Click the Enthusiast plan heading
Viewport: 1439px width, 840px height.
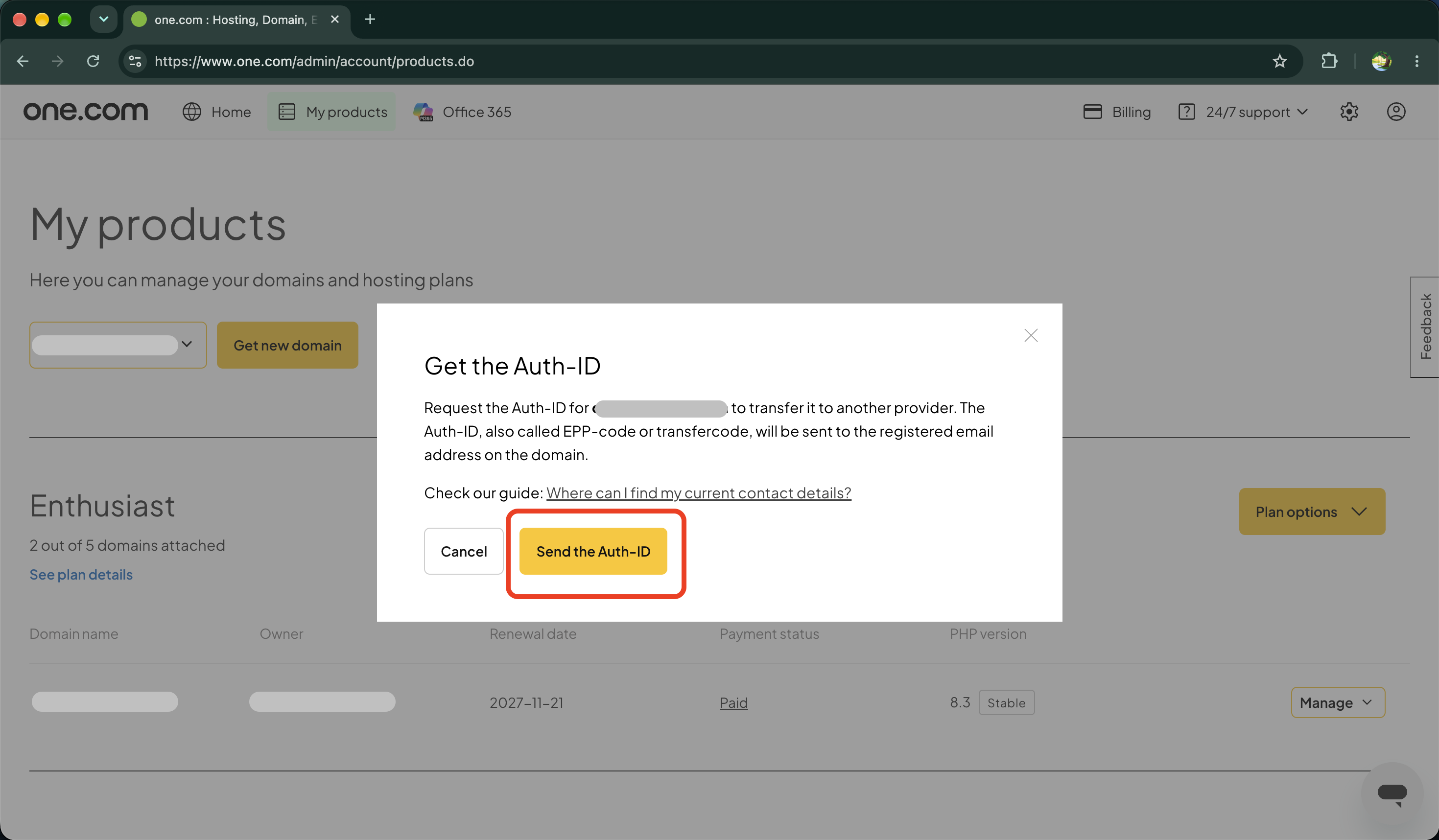click(x=102, y=506)
